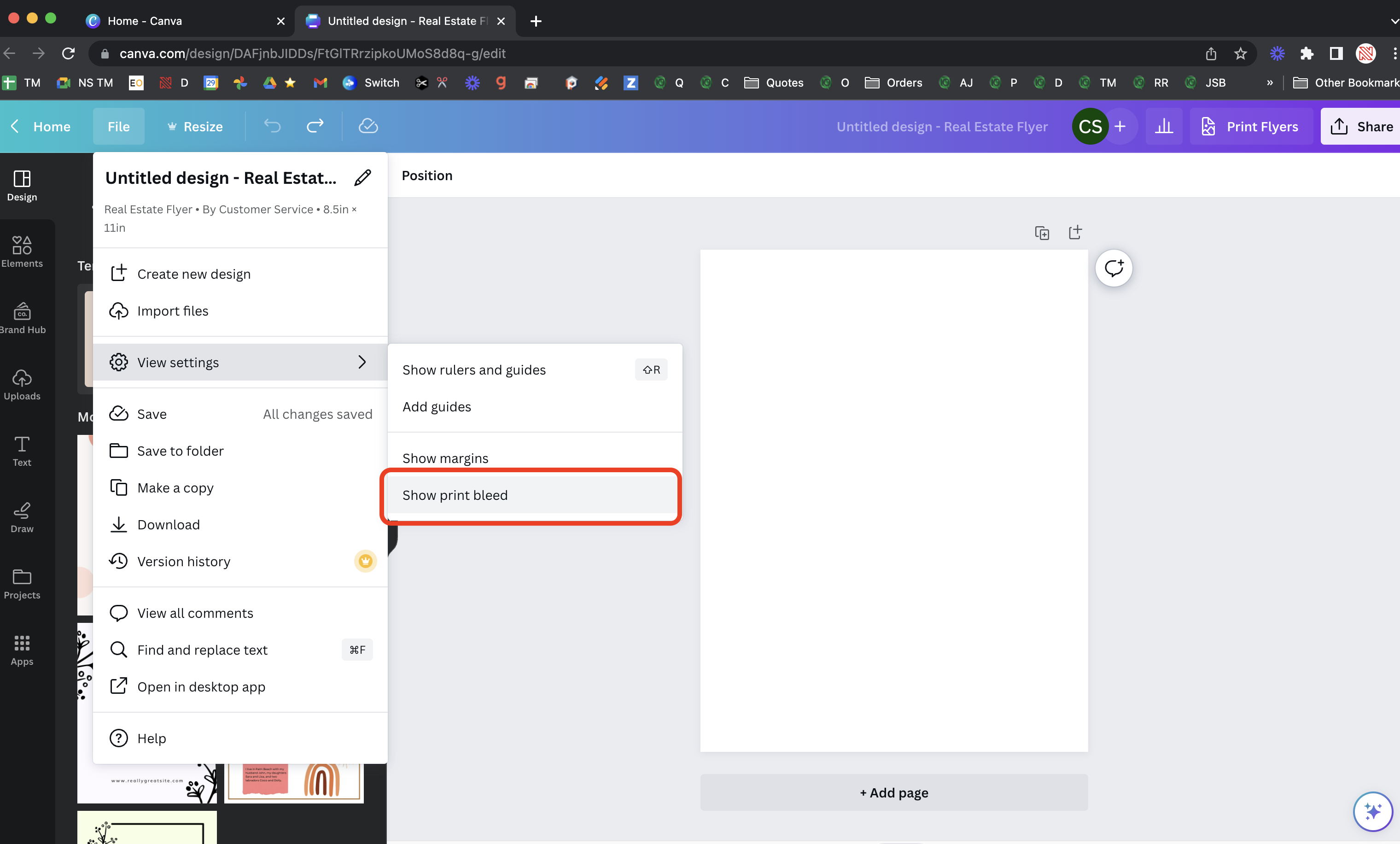Open the Design sidebar panel

[x=22, y=187]
